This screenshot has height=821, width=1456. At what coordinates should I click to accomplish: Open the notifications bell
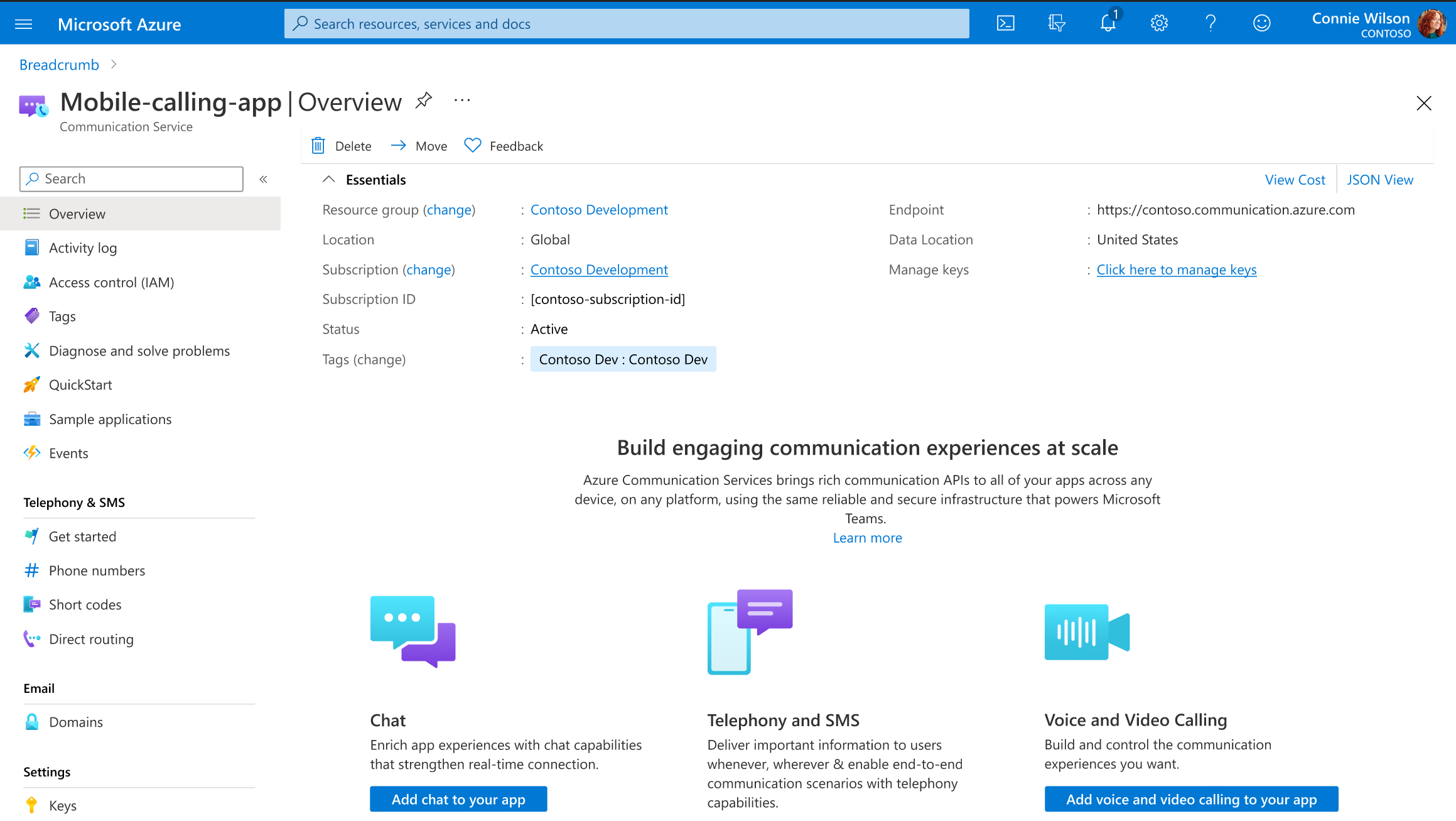coord(1108,24)
